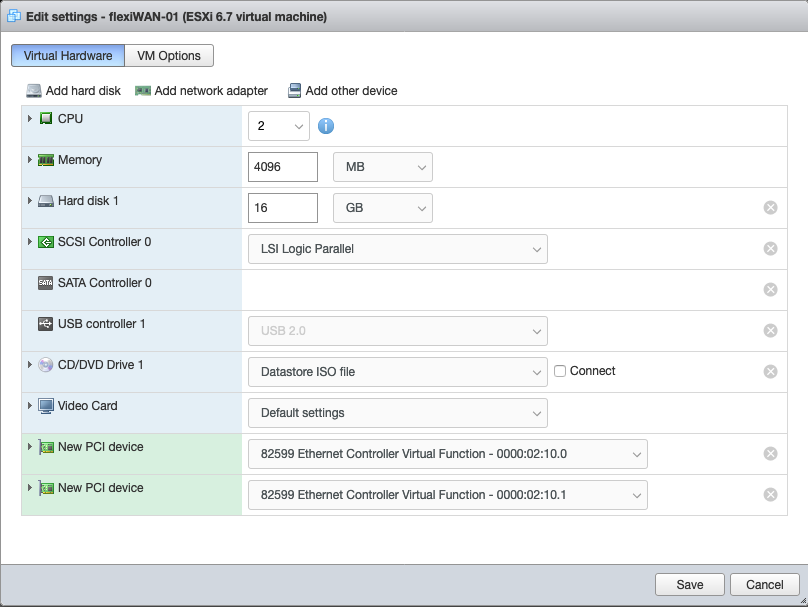Open the Datastore ISO file dropdown
Image resolution: width=808 pixels, height=607 pixels.
click(397, 372)
